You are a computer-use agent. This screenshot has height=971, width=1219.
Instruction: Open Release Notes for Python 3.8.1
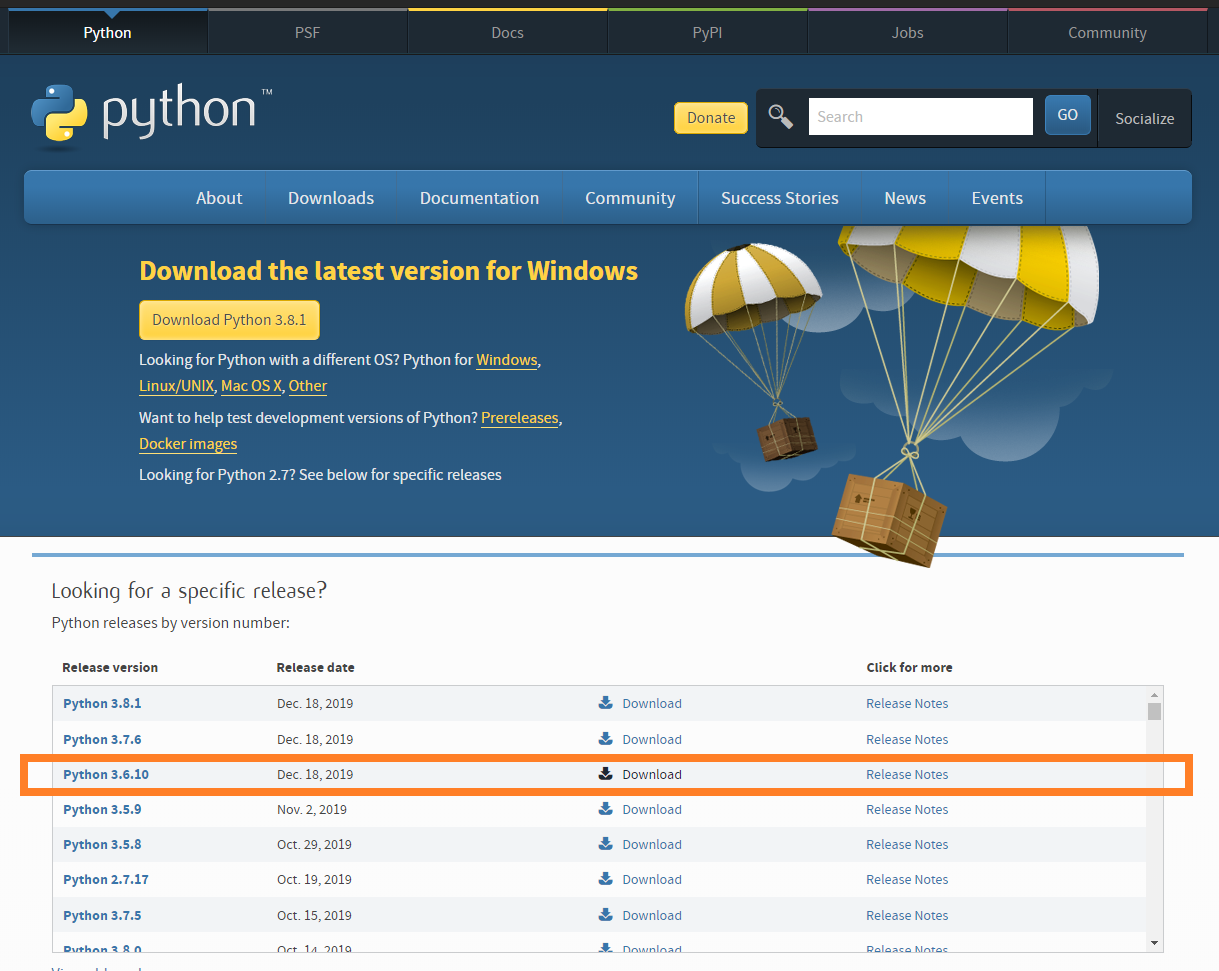[907, 703]
